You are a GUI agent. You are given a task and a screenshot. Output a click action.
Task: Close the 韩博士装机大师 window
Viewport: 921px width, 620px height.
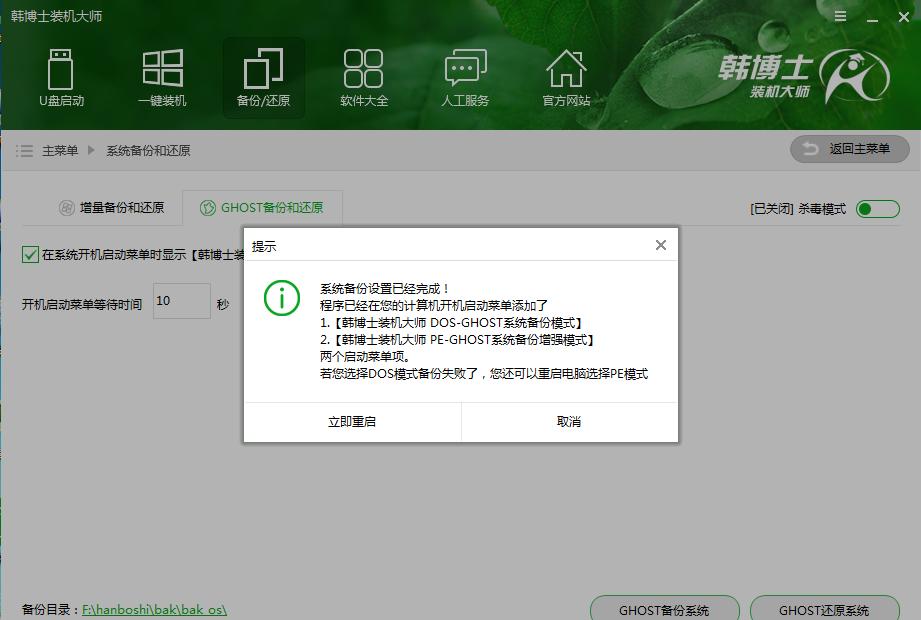(x=904, y=17)
